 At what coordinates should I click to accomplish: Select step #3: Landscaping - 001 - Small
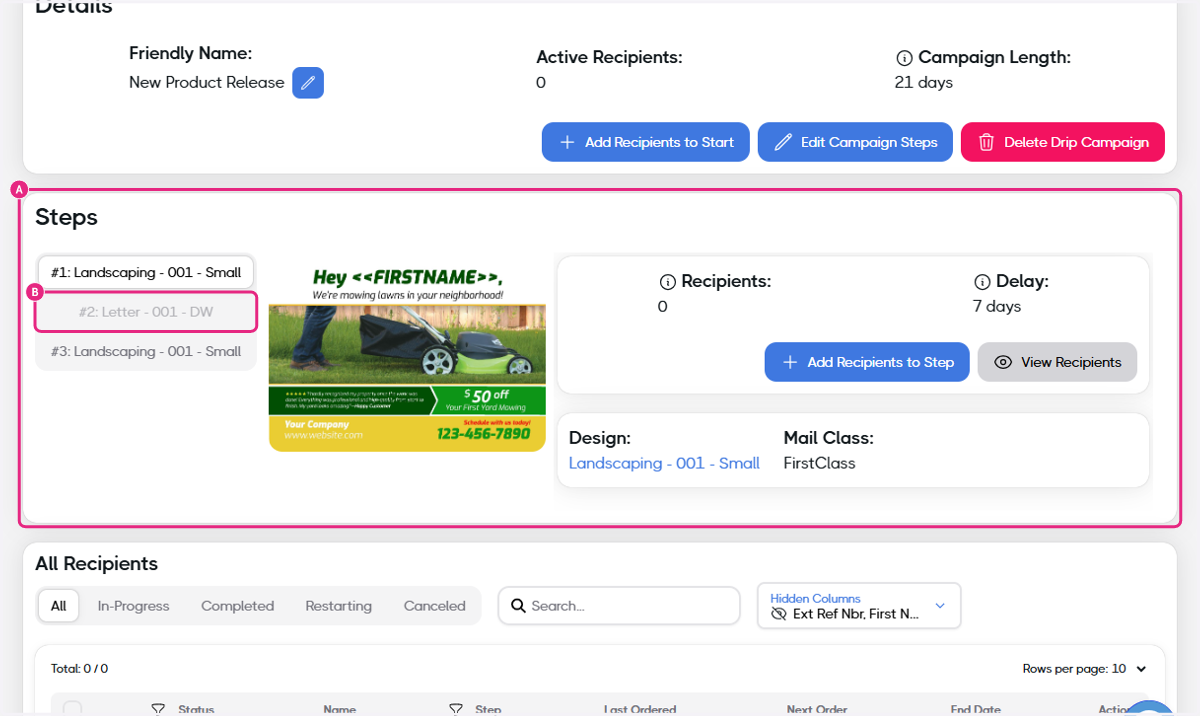[x=146, y=352]
